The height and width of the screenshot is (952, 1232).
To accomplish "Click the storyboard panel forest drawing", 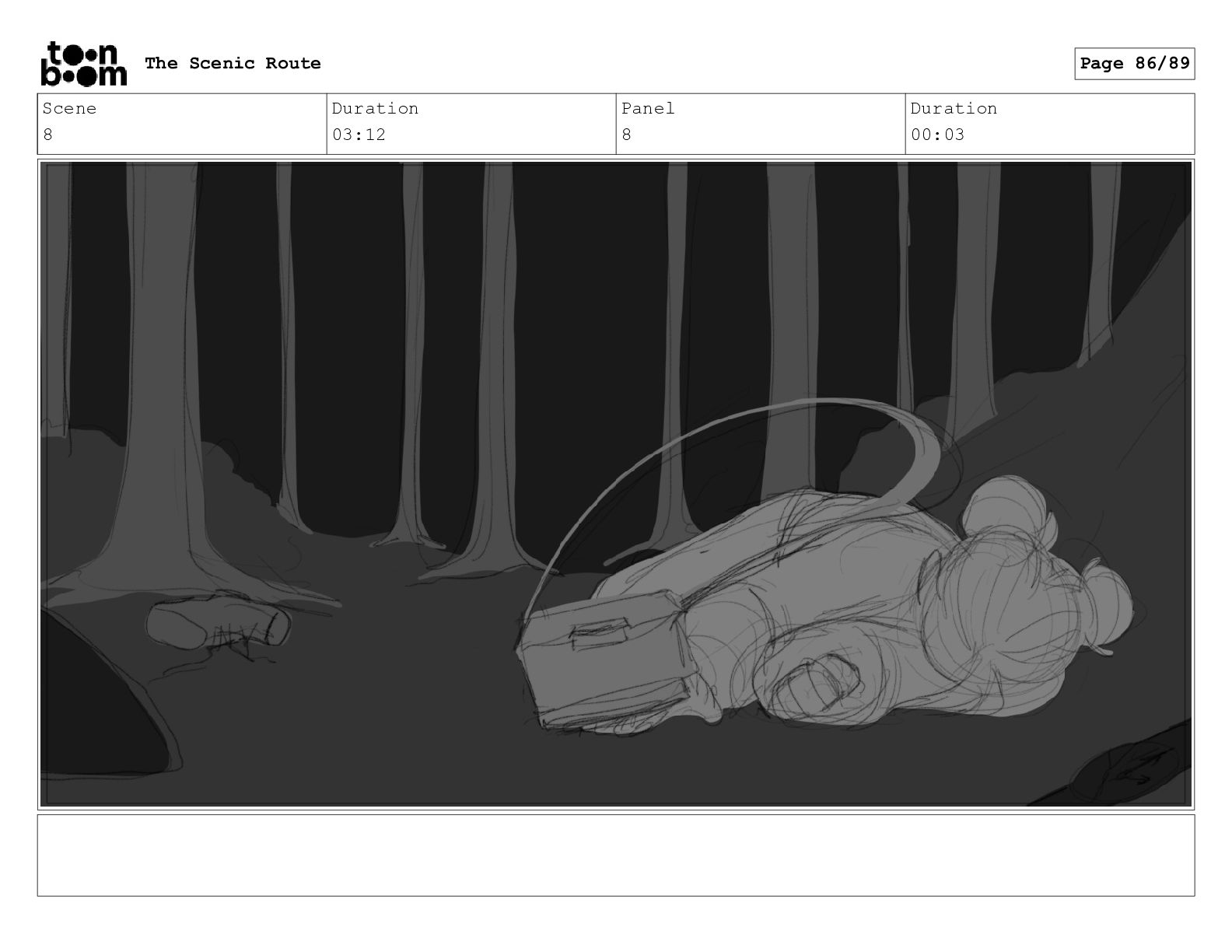I will click(616, 484).
